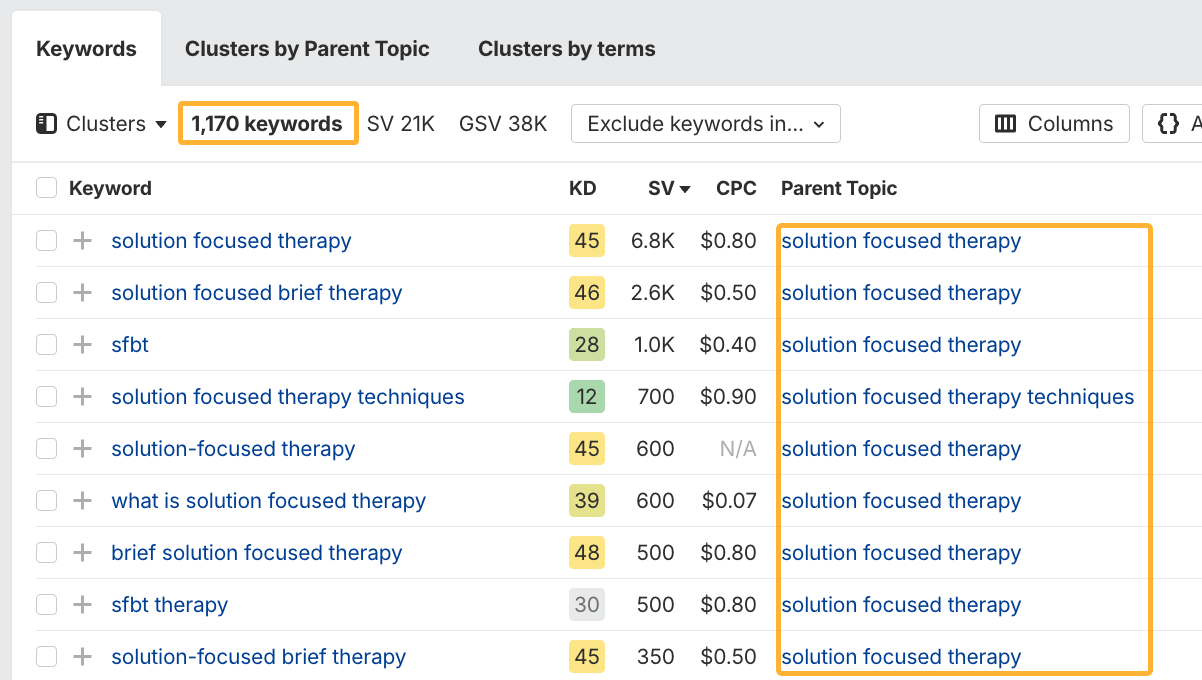The width and height of the screenshot is (1202, 680).
Task: Click the curly braces API icon
Action: [1168, 124]
